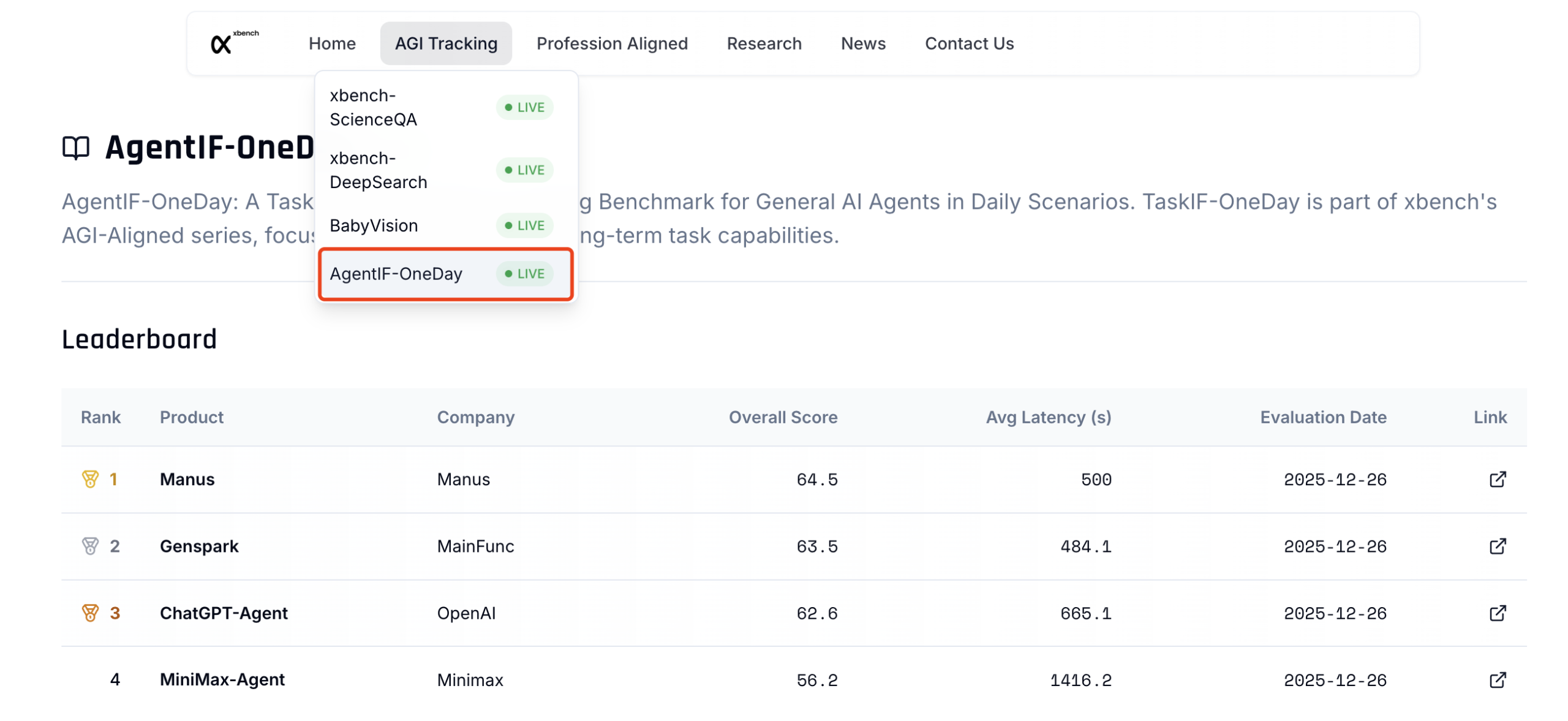Click the bronze medal rank 3 icon
Screen dimensions: 1568x721
[x=90, y=613]
